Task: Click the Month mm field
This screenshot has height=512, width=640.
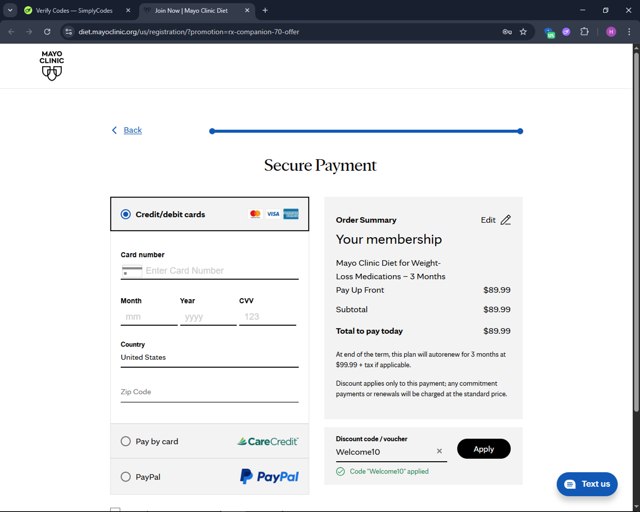Action: (149, 317)
